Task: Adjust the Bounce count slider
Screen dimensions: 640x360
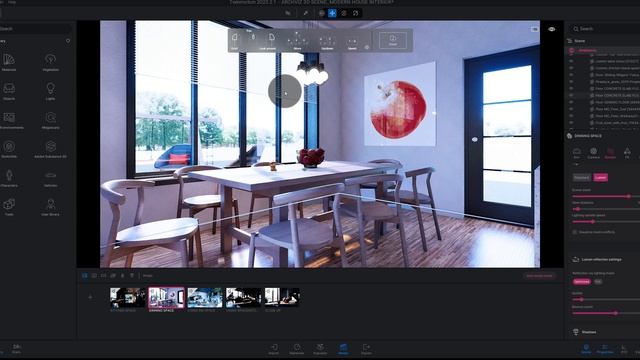Action: 606,313
